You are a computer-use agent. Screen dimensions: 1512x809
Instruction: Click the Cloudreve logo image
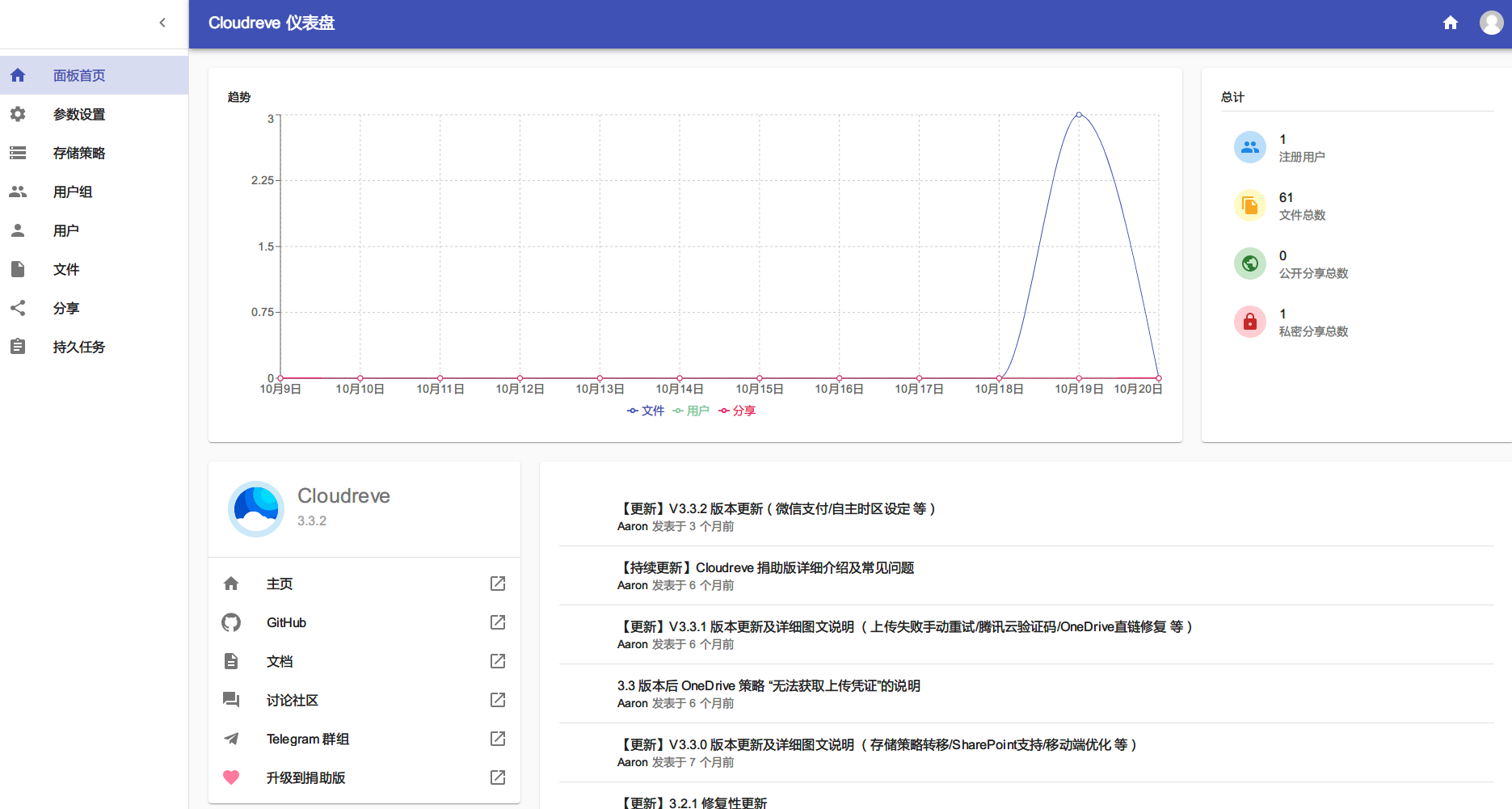click(x=256, y=509)
